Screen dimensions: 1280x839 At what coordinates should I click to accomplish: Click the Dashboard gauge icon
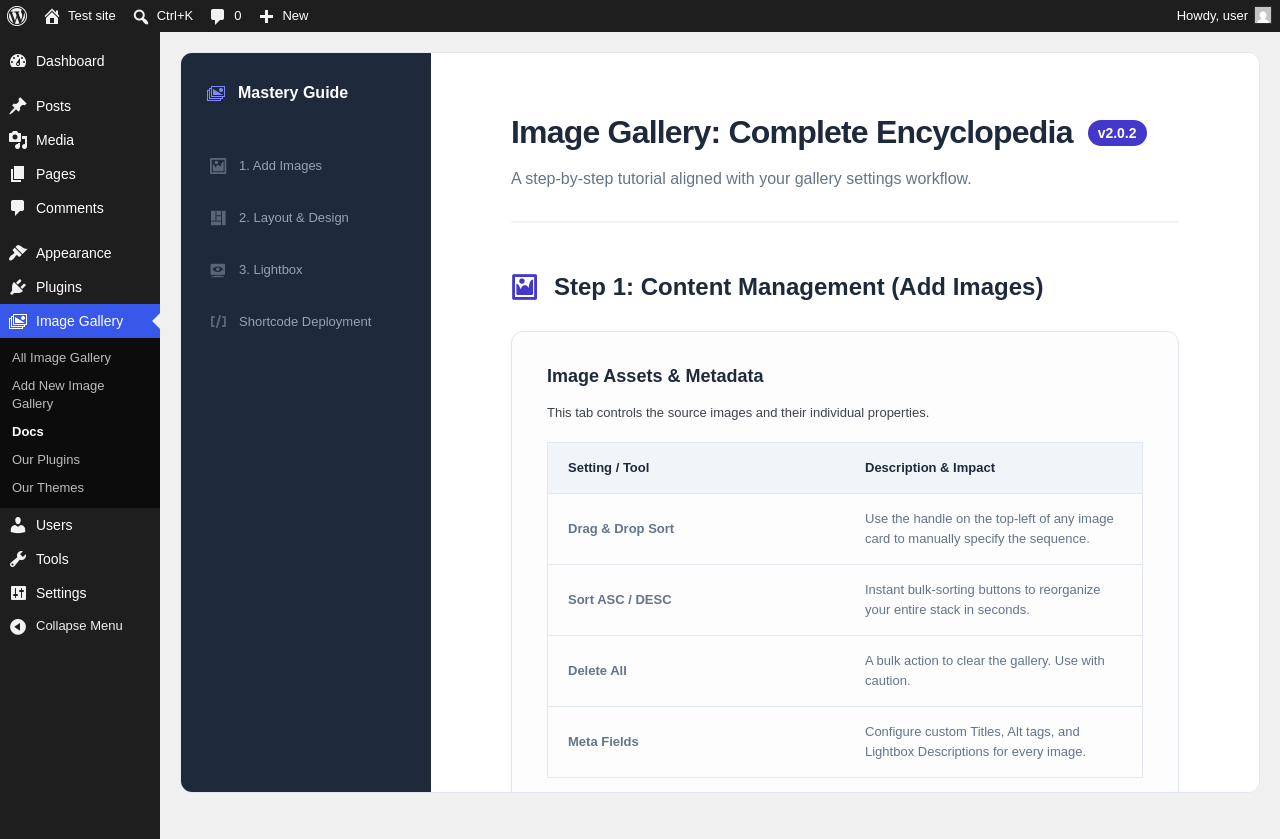point(18,61)
